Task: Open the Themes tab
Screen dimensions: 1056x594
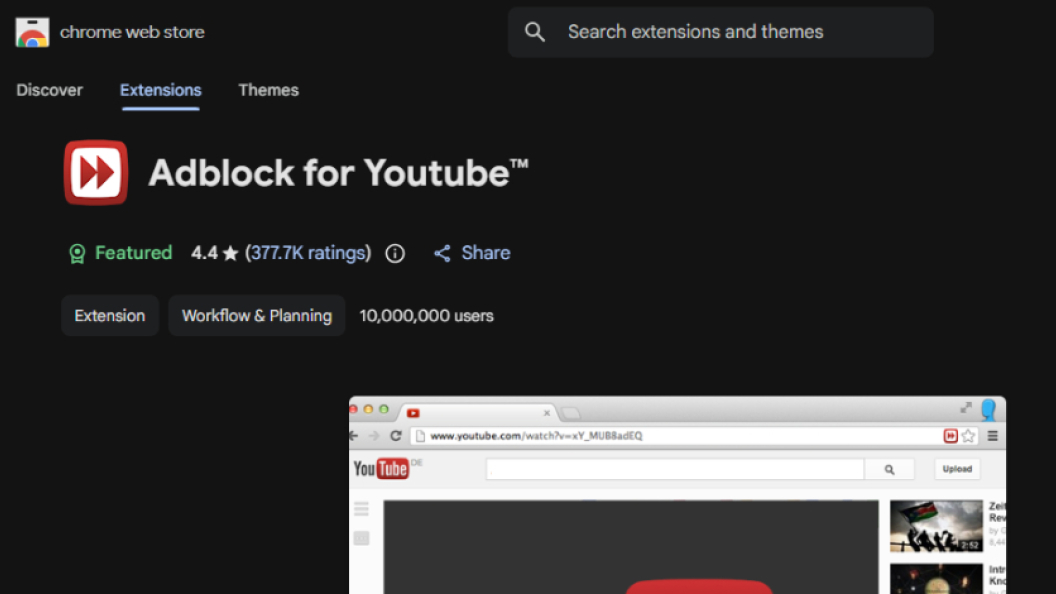Action: (x=268, y=90)
